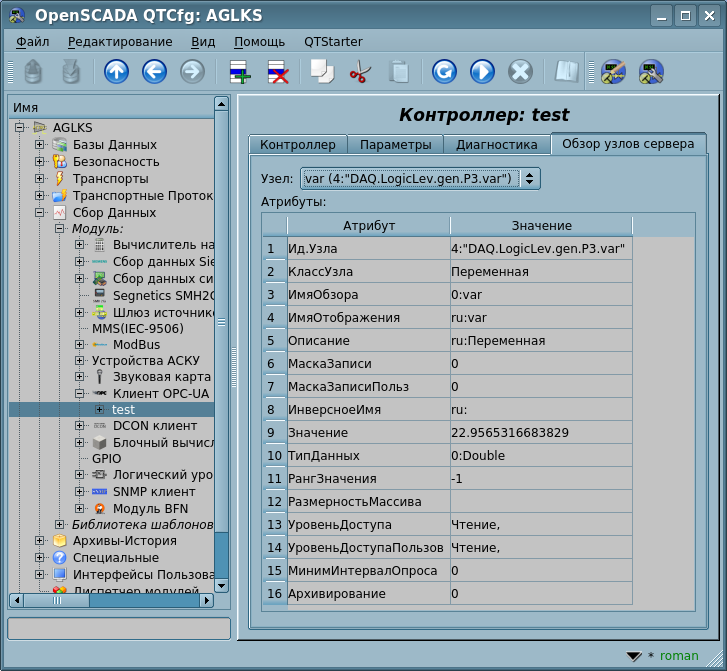Click the Атрибут column header

coord(369,226)
